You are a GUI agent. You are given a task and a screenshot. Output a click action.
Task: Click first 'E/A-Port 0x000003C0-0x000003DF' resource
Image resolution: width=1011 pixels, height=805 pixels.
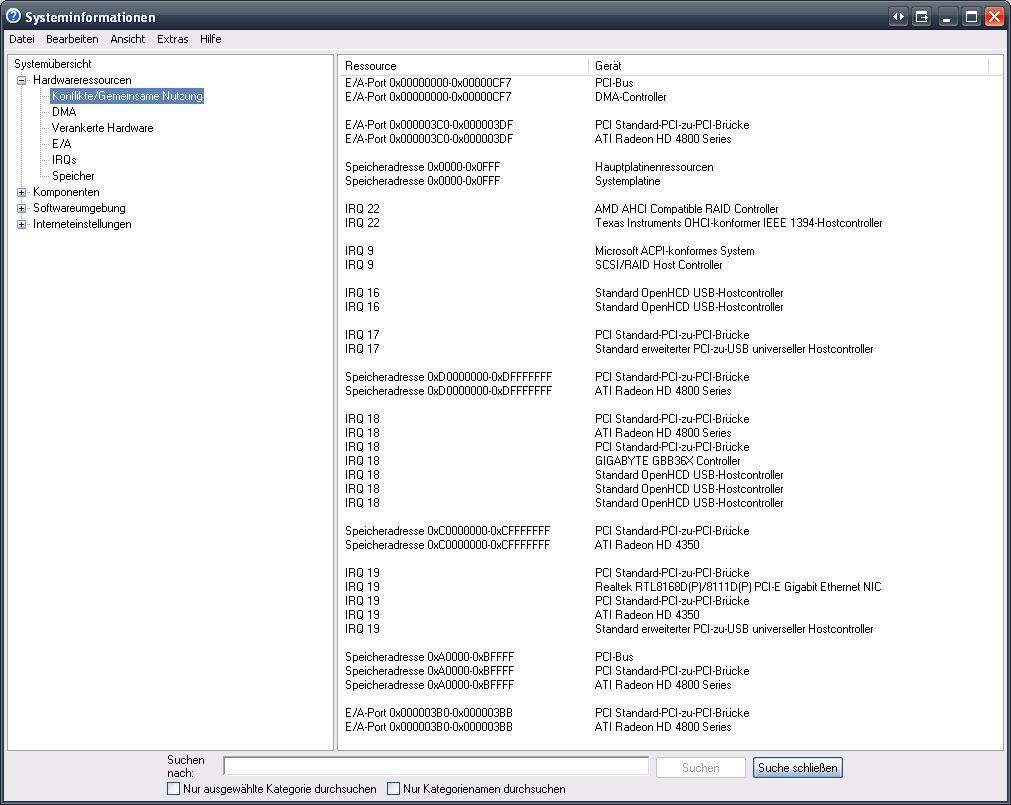tap(429, 125)
